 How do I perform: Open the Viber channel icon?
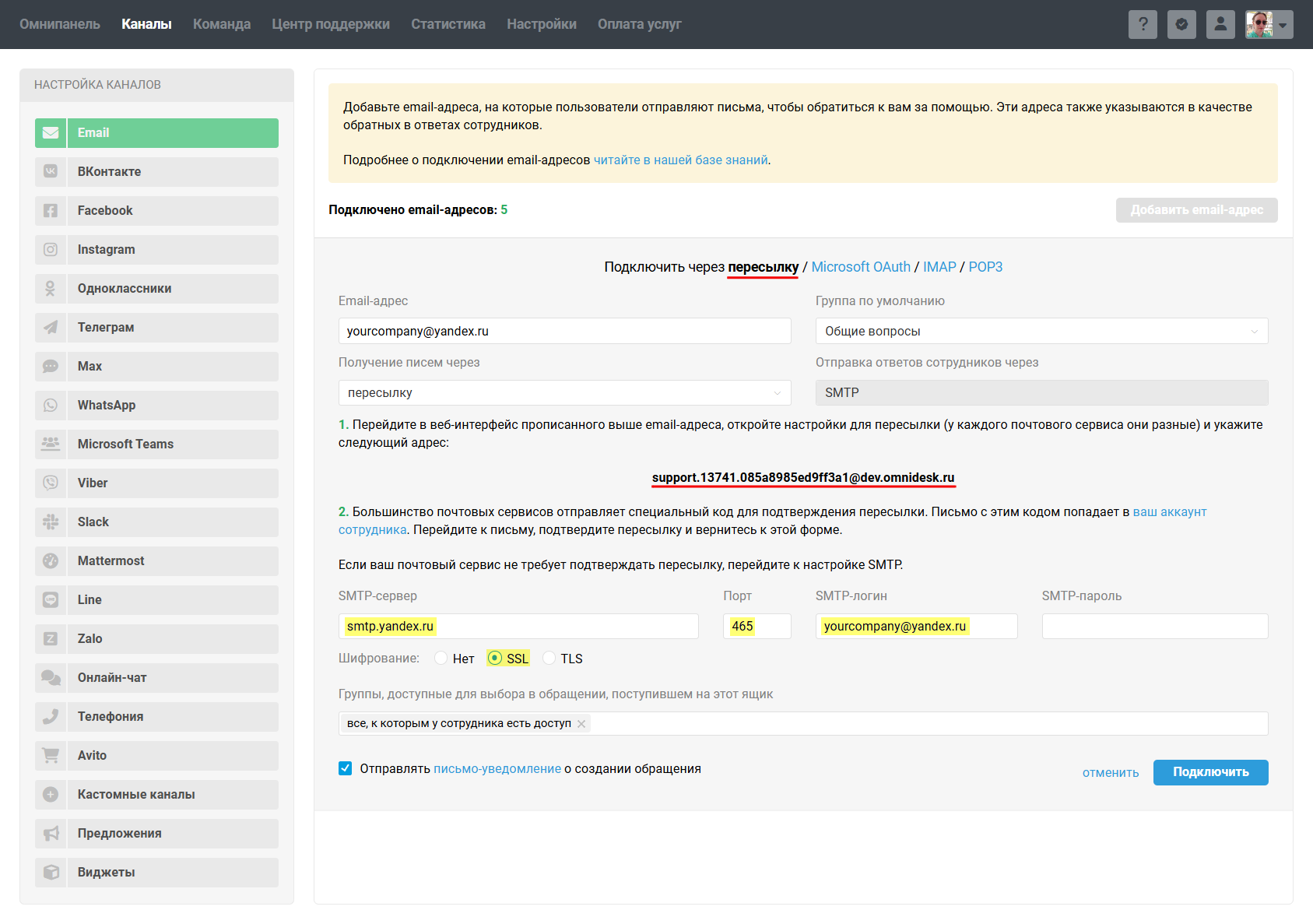pyautogui.click(x=51, y=483)
